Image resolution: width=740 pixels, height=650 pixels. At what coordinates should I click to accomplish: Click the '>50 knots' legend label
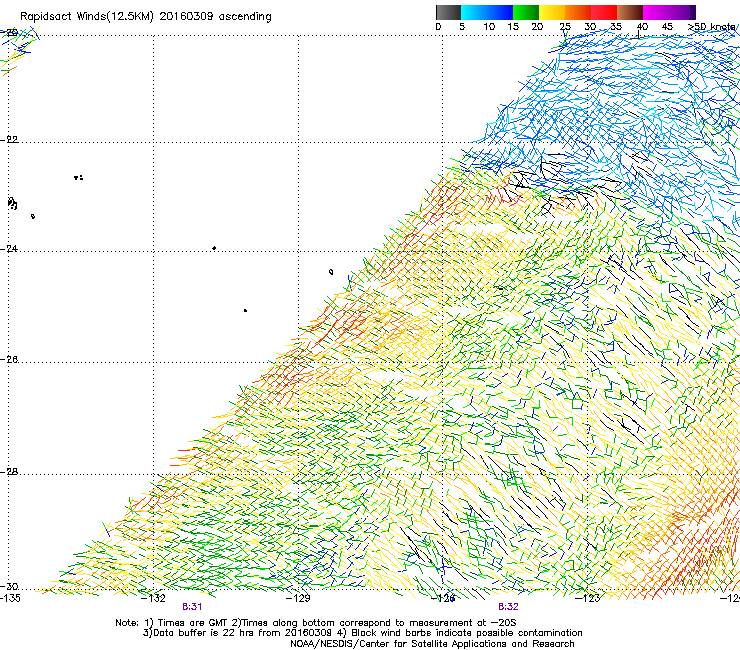[x=712, y=27]
